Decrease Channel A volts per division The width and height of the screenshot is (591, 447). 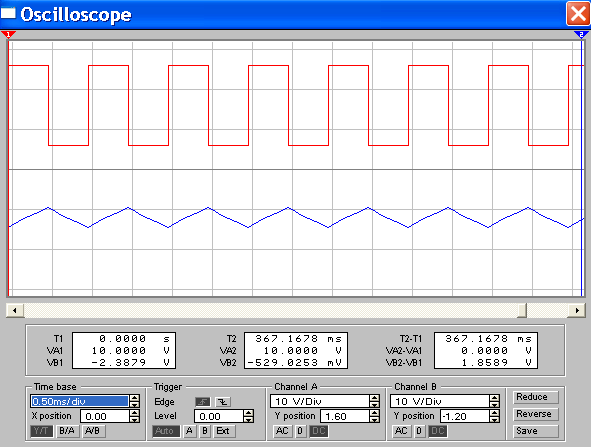[374, 404]
